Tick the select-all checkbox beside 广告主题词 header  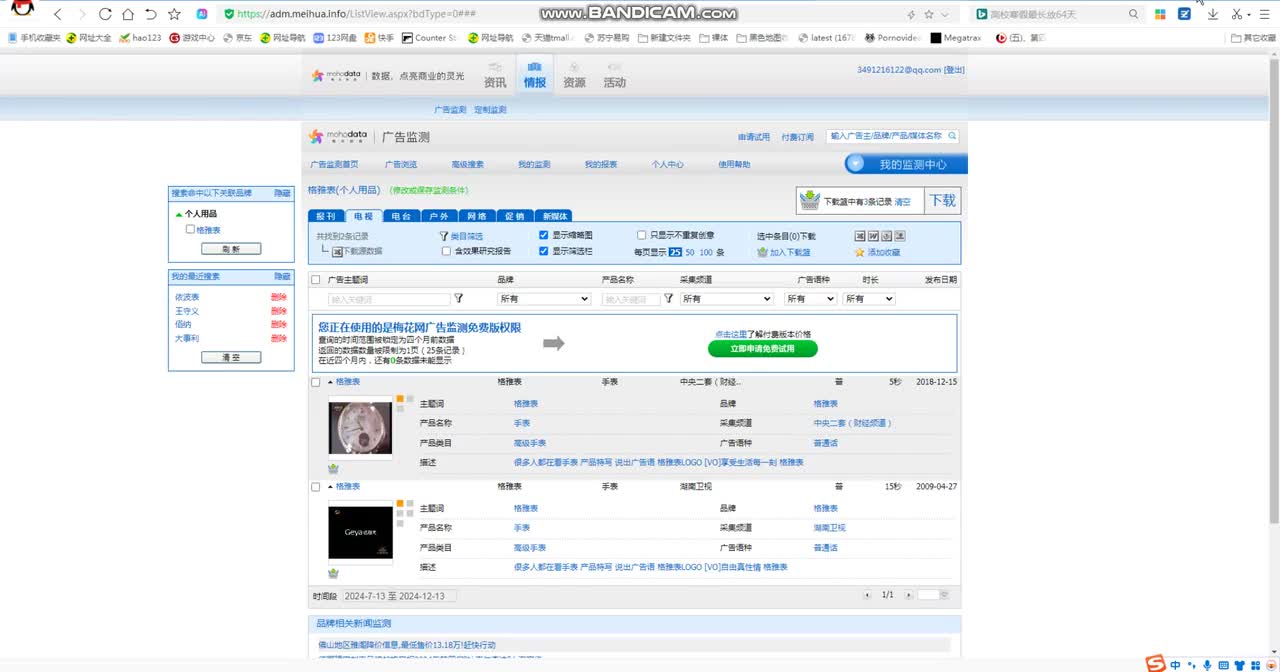pyautogui.click(x=316, y=280)
